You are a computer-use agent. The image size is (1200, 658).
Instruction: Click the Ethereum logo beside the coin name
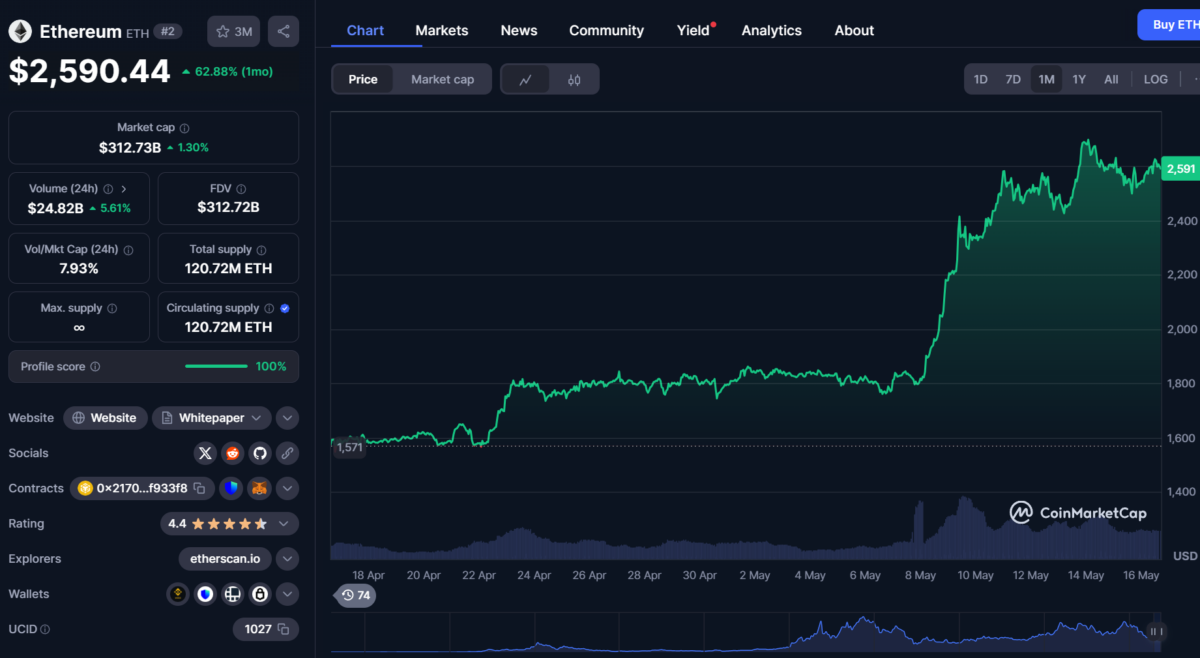[20, 32]
